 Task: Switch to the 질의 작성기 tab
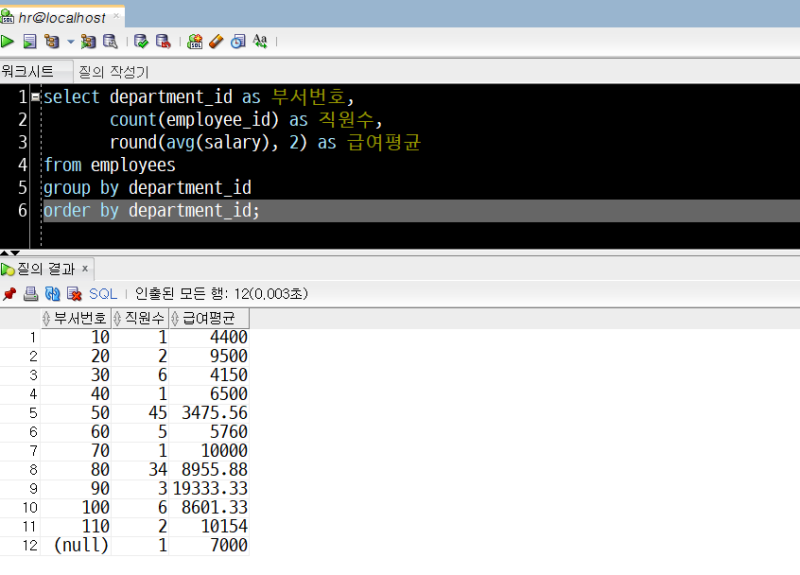pos(113,71)
